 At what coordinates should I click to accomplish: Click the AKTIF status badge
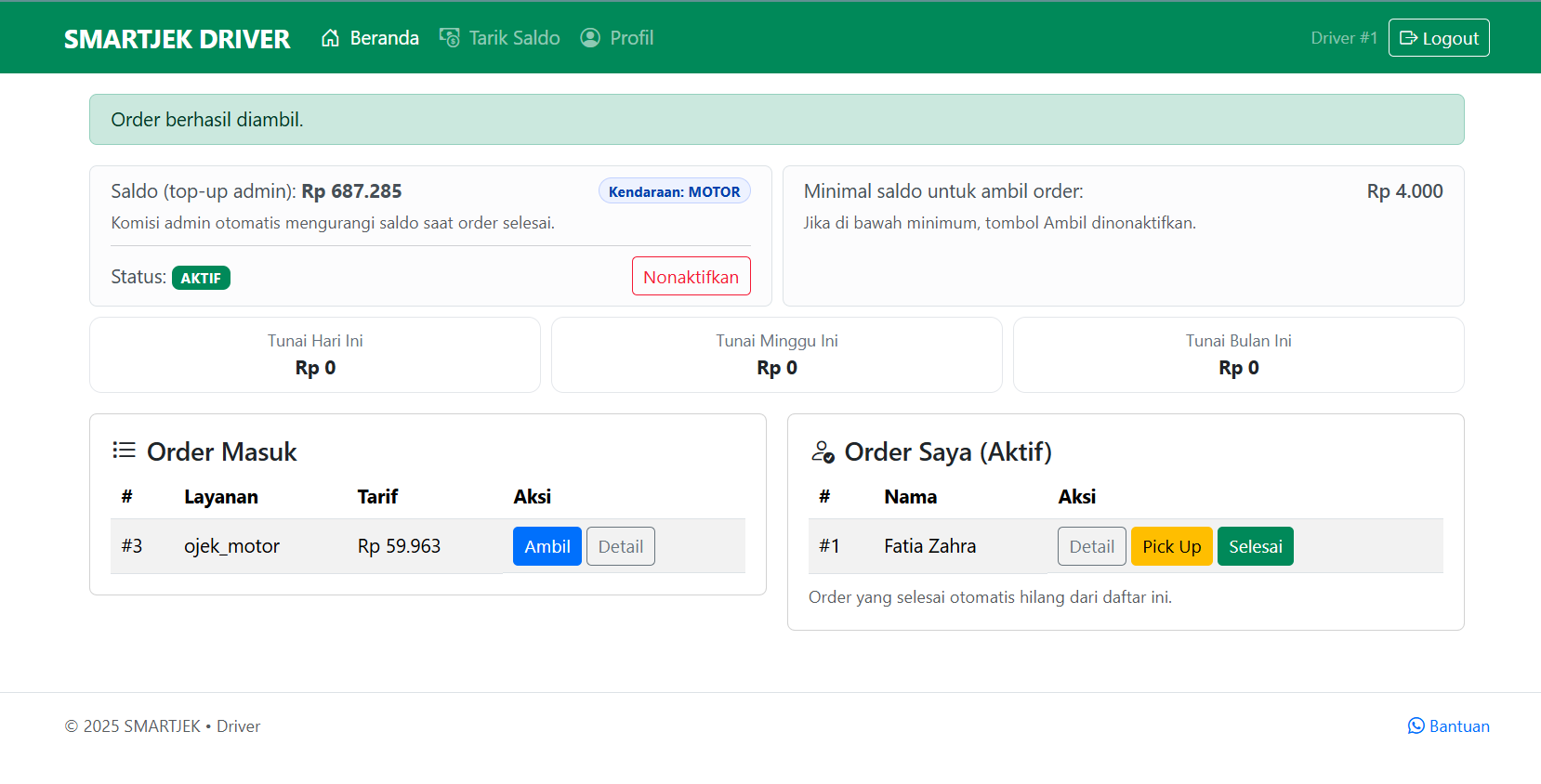pyautogui.click(x=201, y=278)
